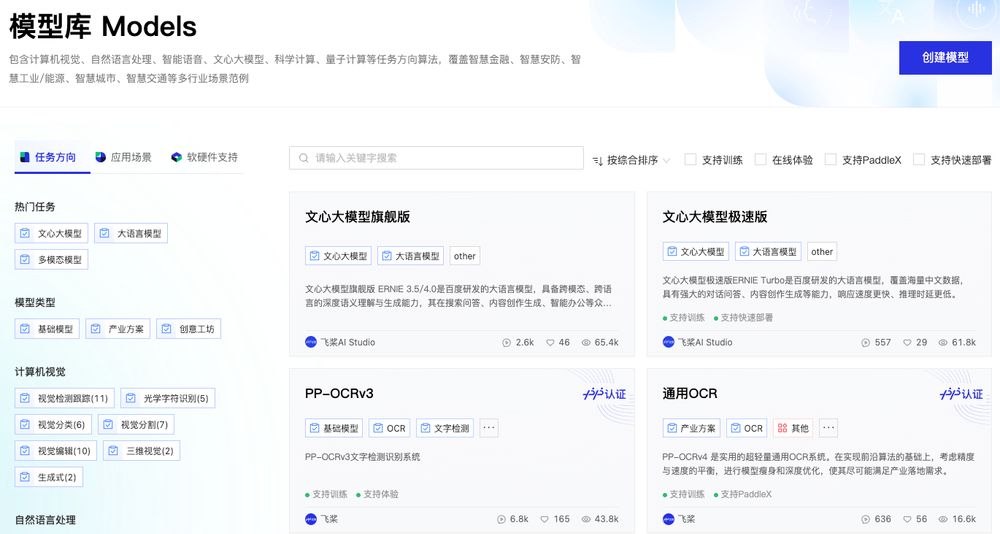
Task: Enable the 在线体验 checkbox
Action: click(760, 159)
